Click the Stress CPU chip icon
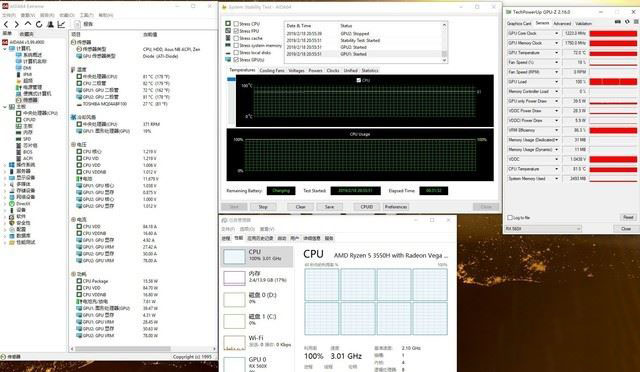This screenshot has width=640, height=372. click(228, 24)
